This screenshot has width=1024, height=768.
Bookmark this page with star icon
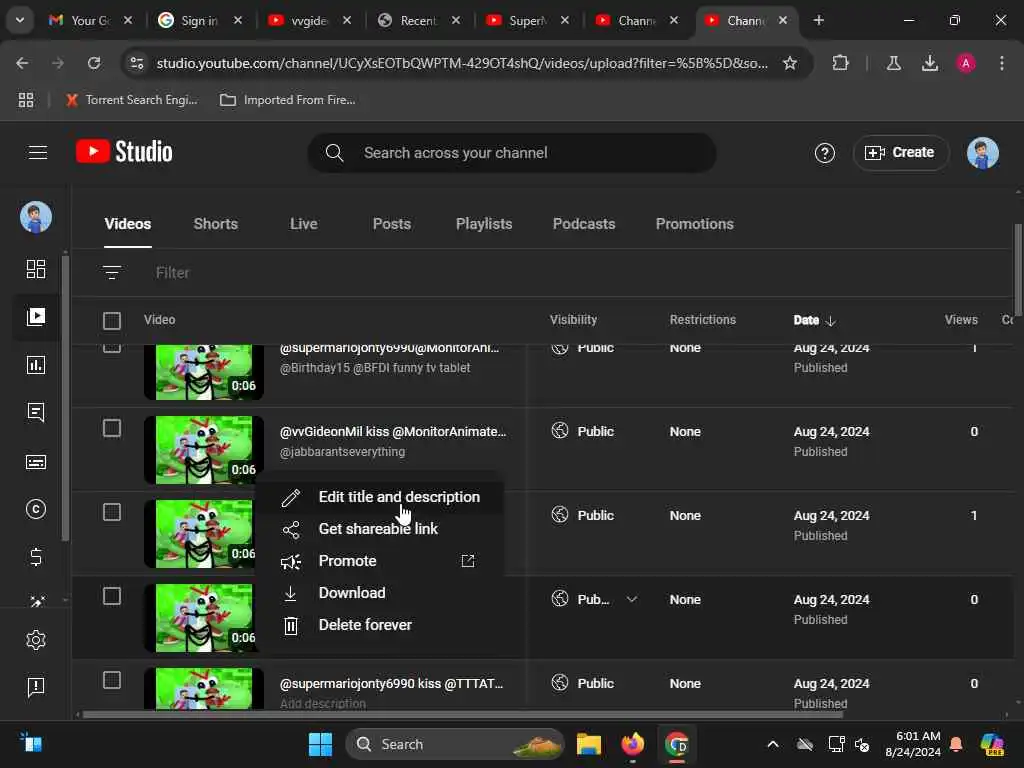[x=790, y=63]
